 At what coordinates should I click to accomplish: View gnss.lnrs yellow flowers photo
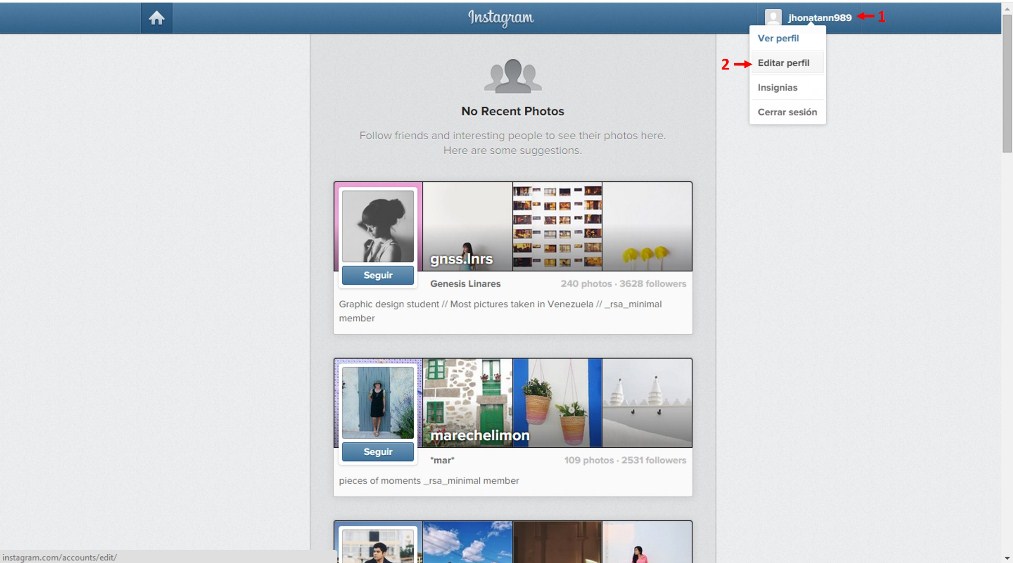(647, 226)
